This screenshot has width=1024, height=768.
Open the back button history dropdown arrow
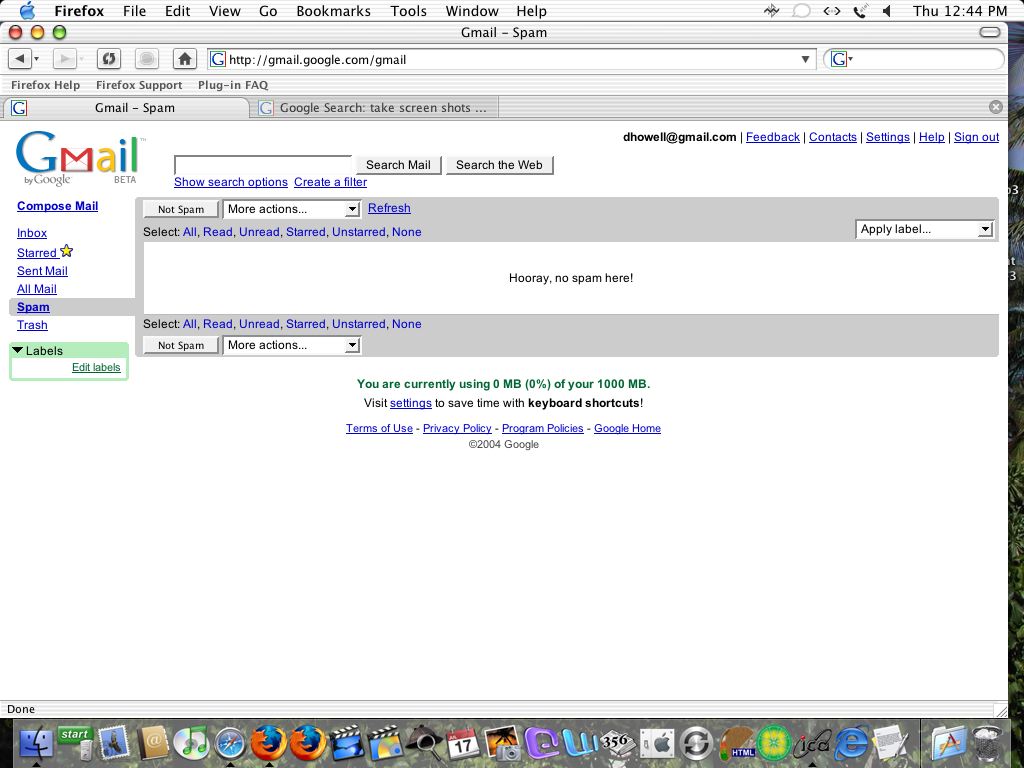[x=37, y=59]
